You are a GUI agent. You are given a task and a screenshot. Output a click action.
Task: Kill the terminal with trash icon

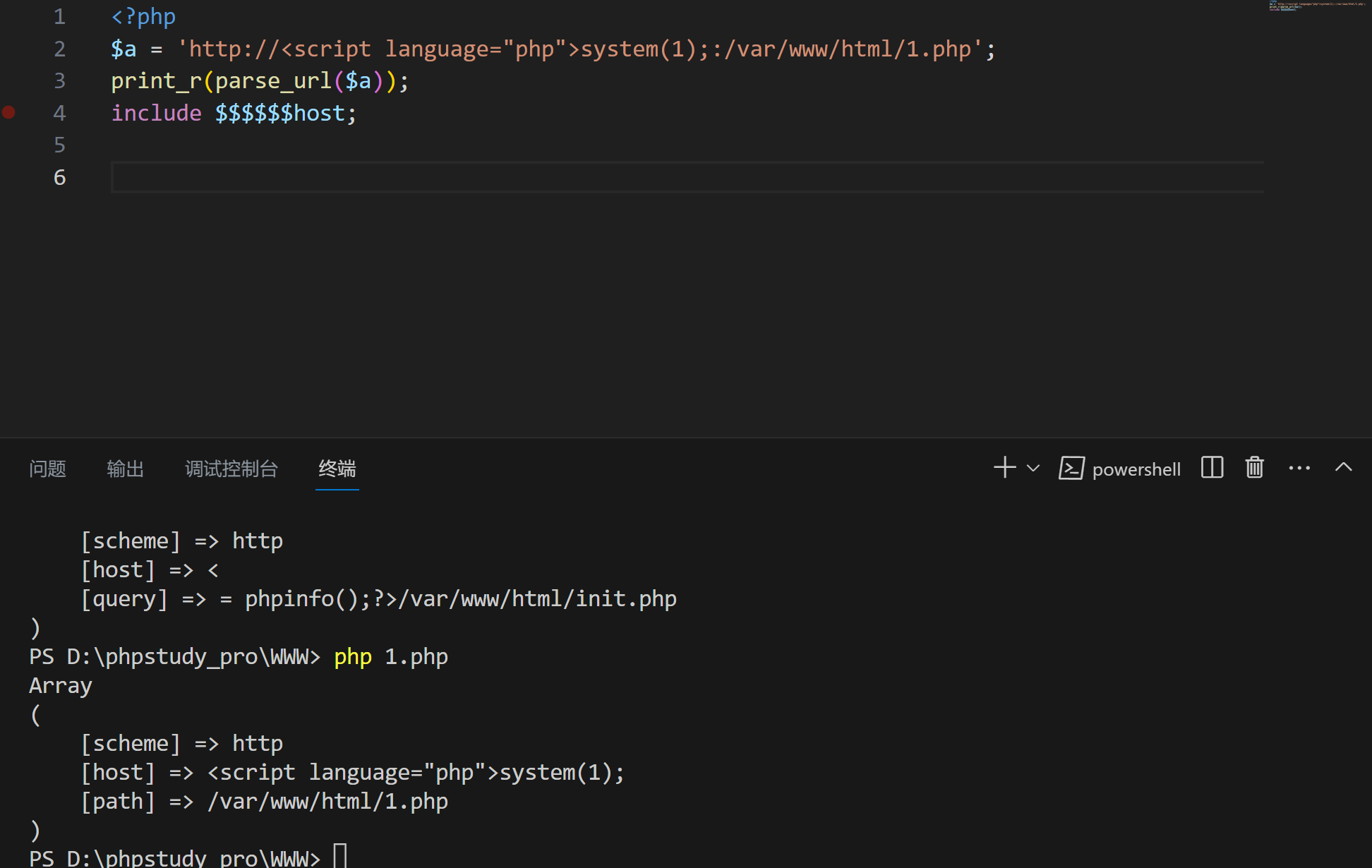click(1254, 468)
